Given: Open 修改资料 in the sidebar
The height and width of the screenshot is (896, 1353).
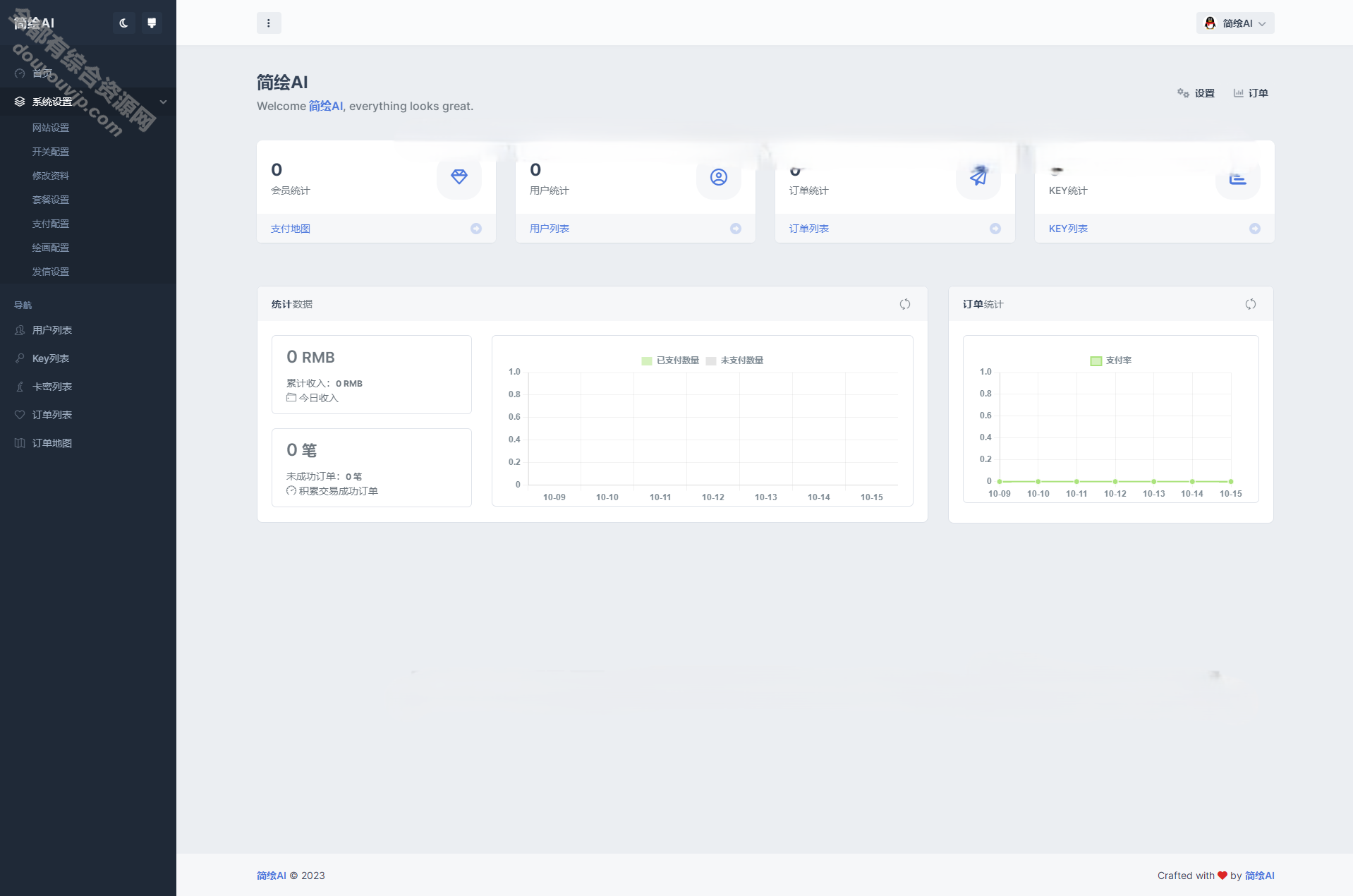Looking at the screenshot, I should click(x=51, y=176).
